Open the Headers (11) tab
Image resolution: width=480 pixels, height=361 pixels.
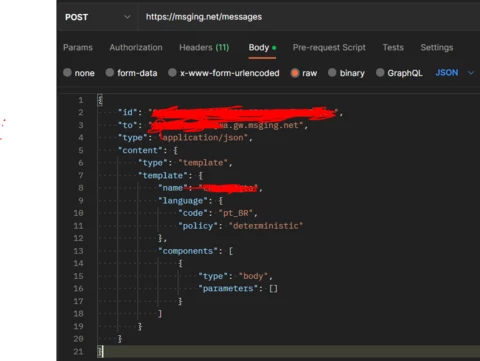(x=204, y=47)
